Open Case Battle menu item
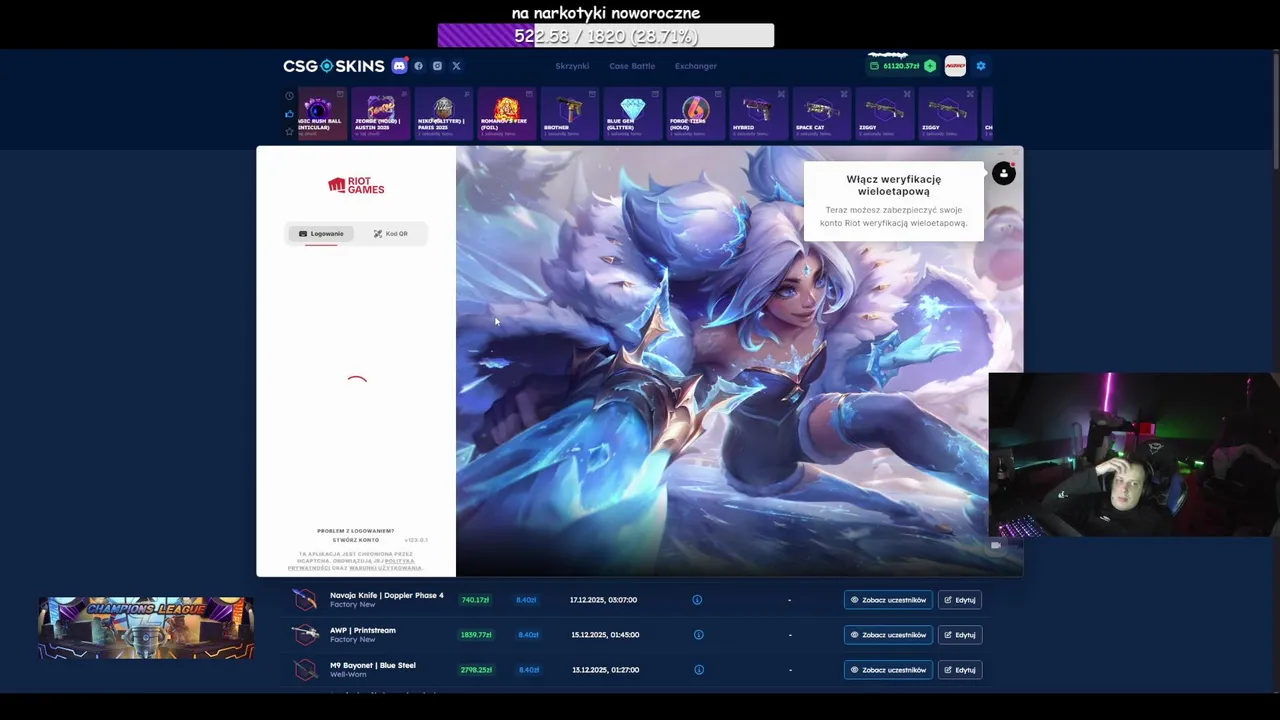Image resolution: width=1280 pixels, height=720 pixels. pos(632,66)
